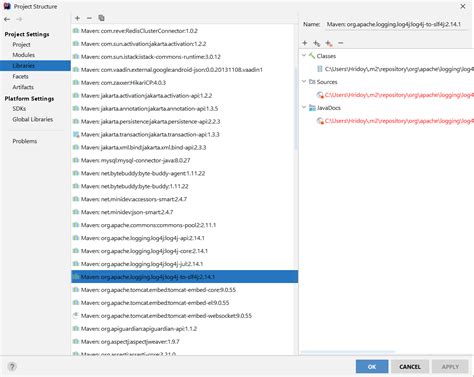Close the Project Structure dialog
Image resolution: width=474 pixels, height=377 pixels.
463,6
